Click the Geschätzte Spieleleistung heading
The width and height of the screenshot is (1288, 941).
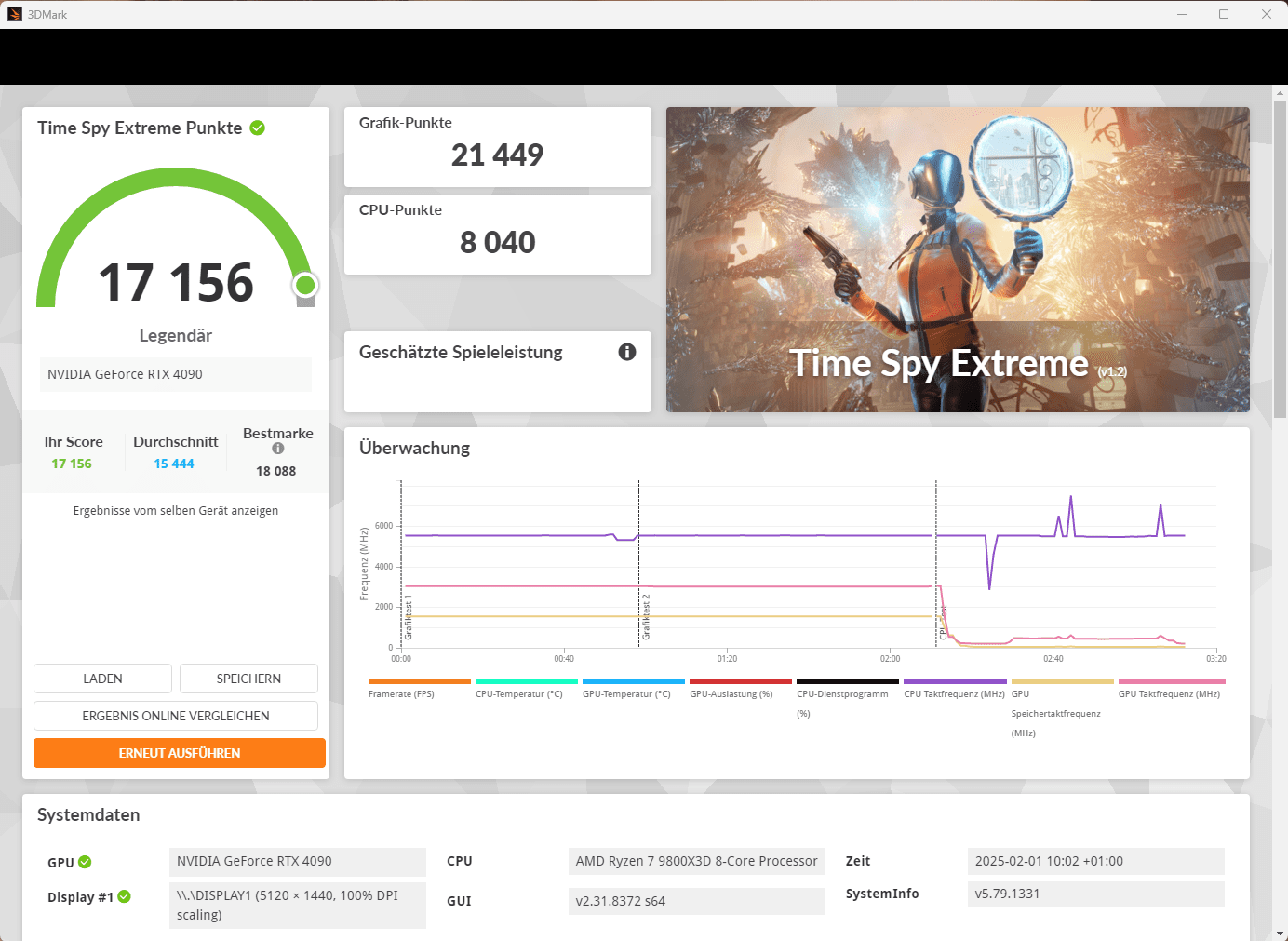click(461, 352)
